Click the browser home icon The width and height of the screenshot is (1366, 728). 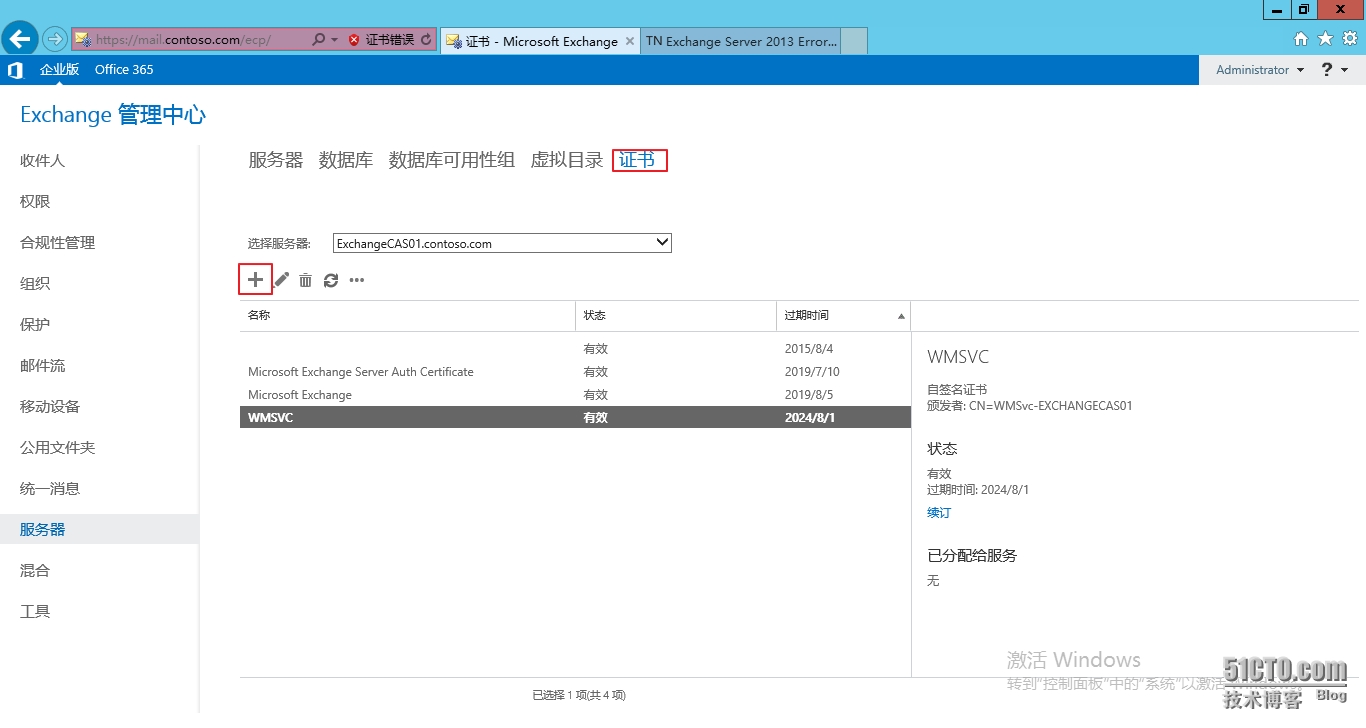1301,37
